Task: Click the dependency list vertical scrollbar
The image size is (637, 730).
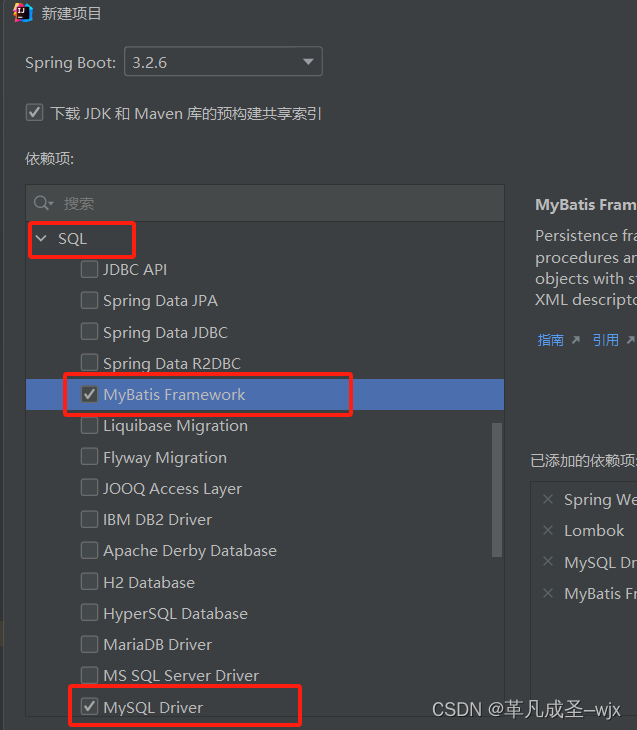Action: point(497,490)
